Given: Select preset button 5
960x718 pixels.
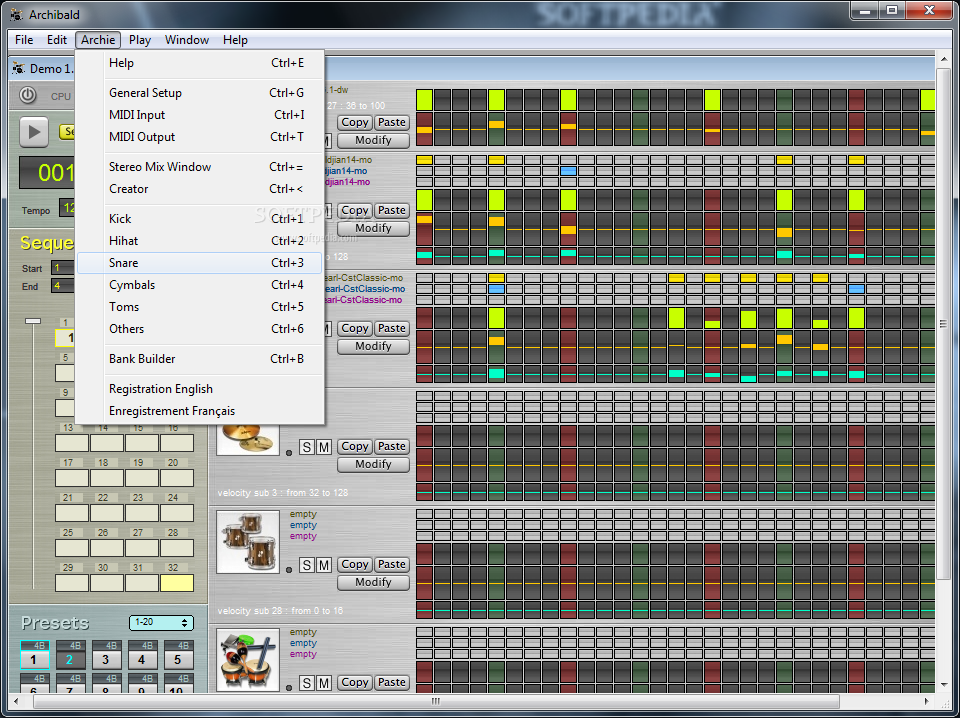Looking at the screenshot, I should click(178, 659).
